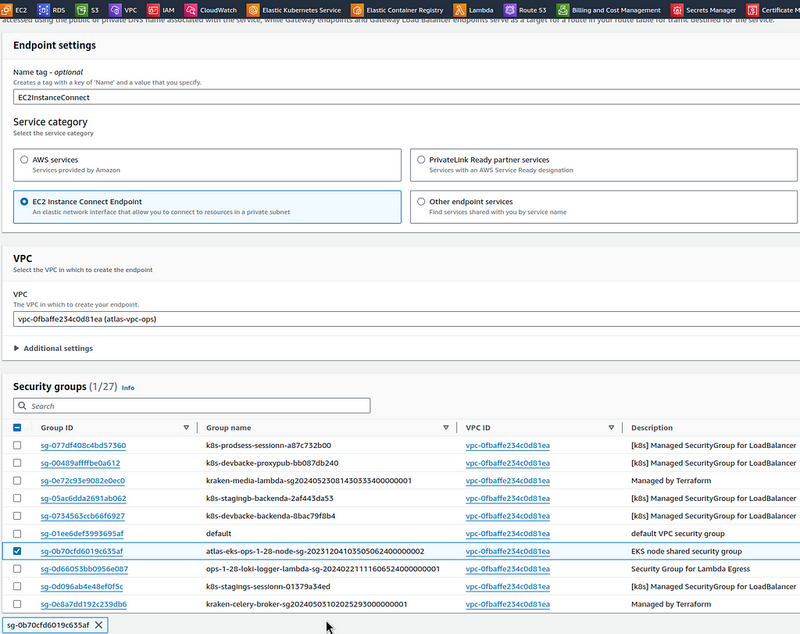Viewport: 800px width, 634px height.
Task: Expand the Additional settings section
Action: click(55, 348)
